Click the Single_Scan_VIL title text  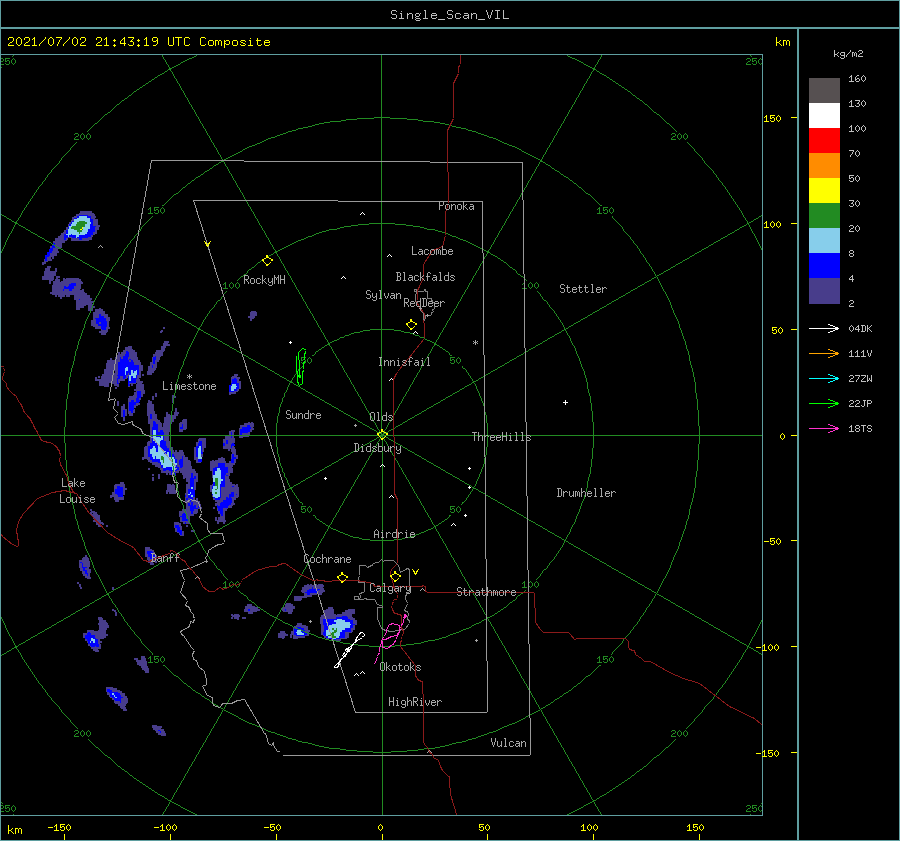click(x=449, y=15)
